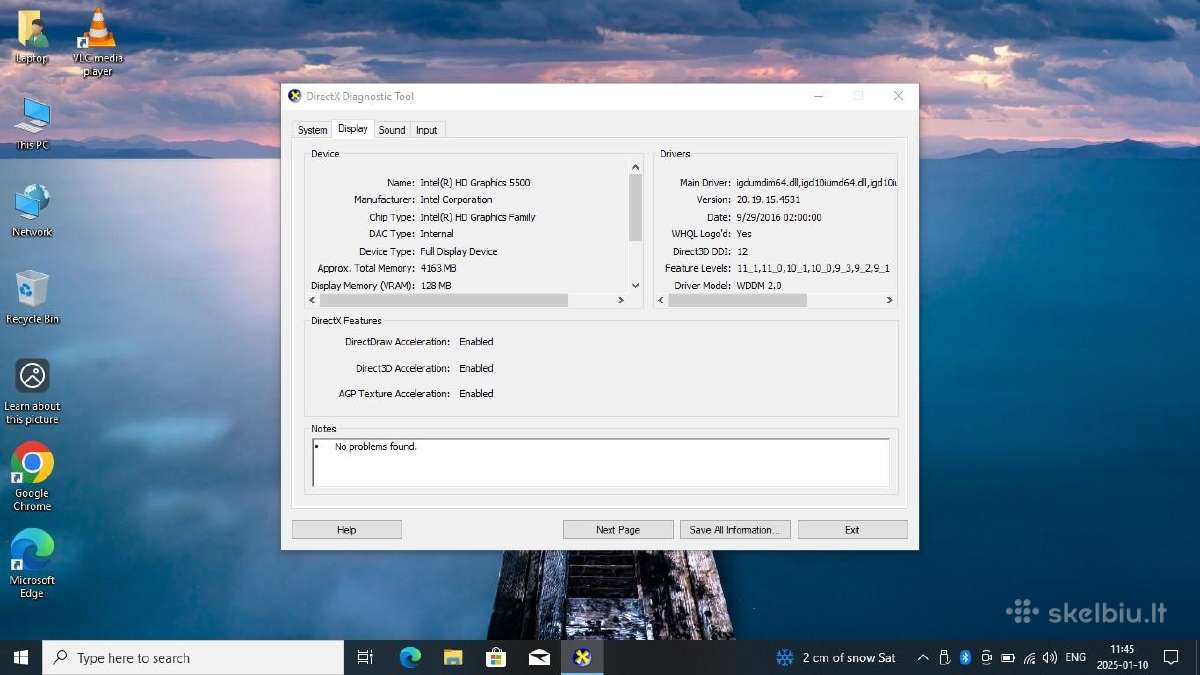Select the '128 MB' VRAM value
The width and height of the screenshot is (1200, 675).
tap(436, 286)
